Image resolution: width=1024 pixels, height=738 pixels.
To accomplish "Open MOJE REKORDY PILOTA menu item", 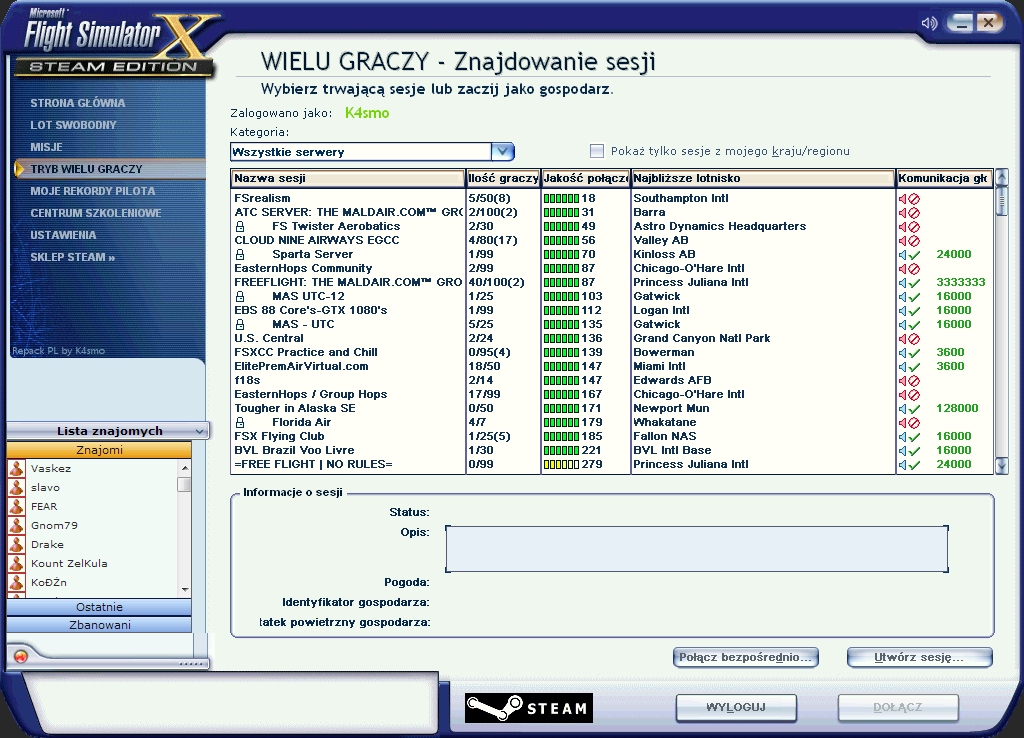I will (93, 191).
